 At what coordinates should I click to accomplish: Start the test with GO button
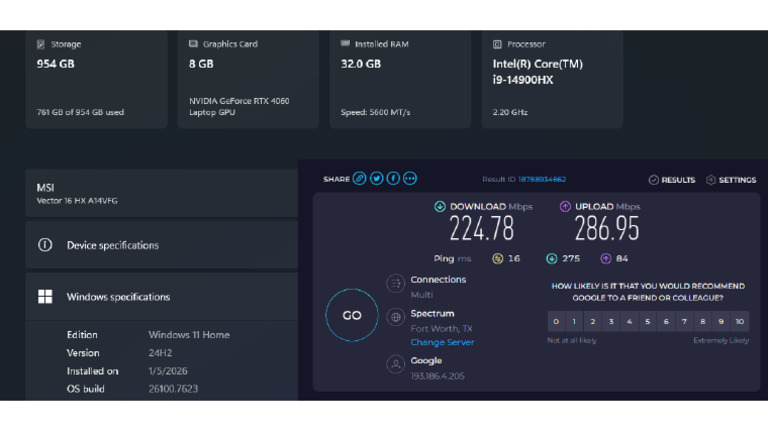352,315
